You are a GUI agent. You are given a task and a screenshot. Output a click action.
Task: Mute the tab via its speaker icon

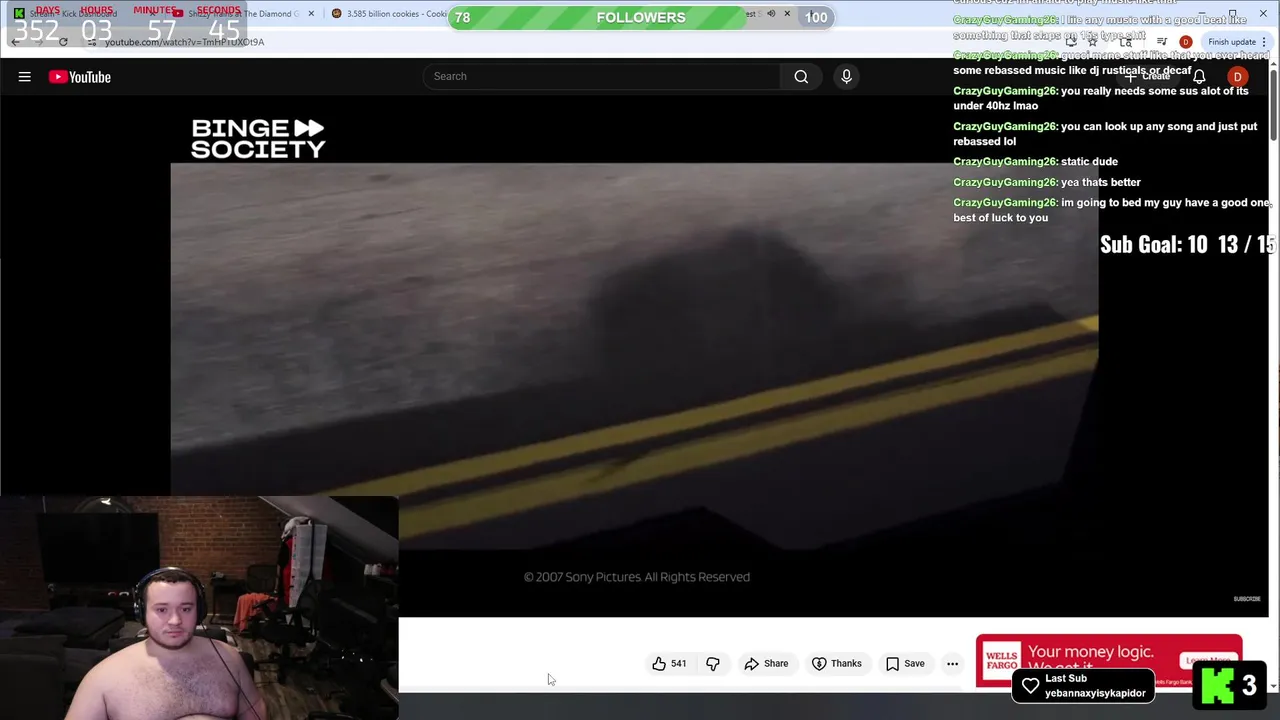click(x=771, y=14)
